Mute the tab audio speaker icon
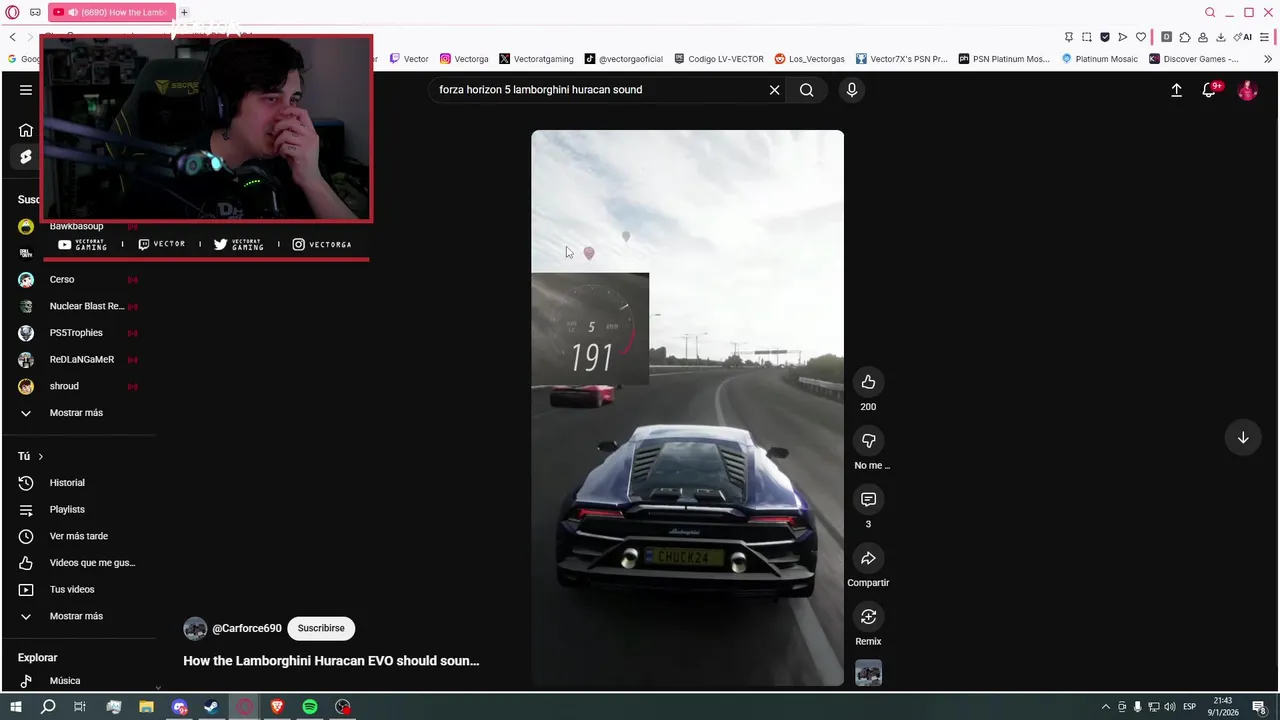Screen dimensions: 1280x720 pos(73,12)
